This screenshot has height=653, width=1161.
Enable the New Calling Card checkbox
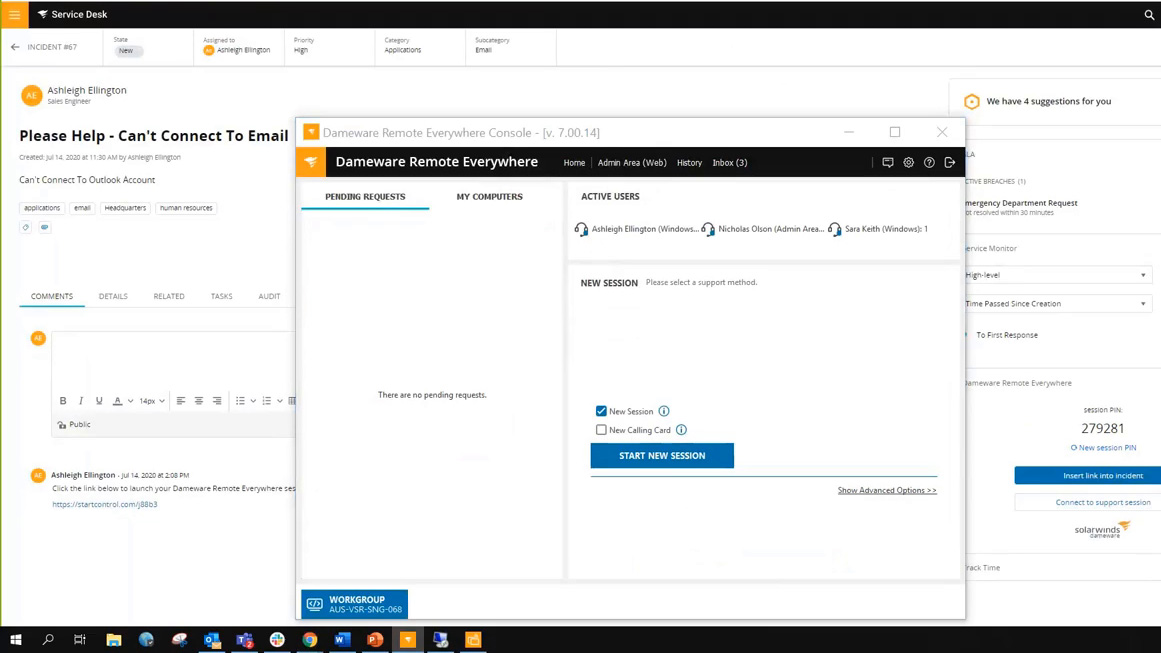coord(601,429)
